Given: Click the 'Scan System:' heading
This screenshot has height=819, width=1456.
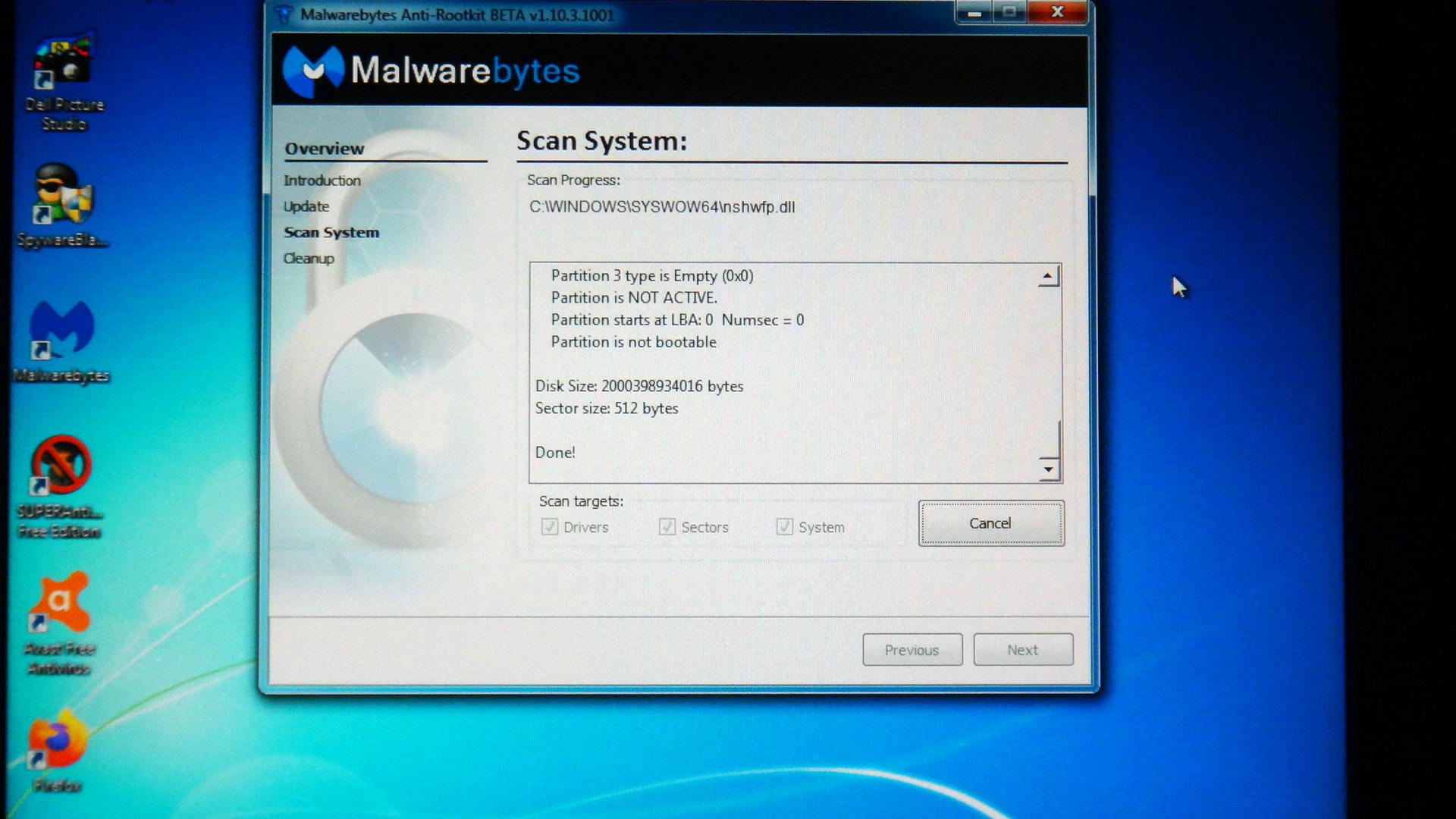Looking at the screenshot, I should (602, 141).
